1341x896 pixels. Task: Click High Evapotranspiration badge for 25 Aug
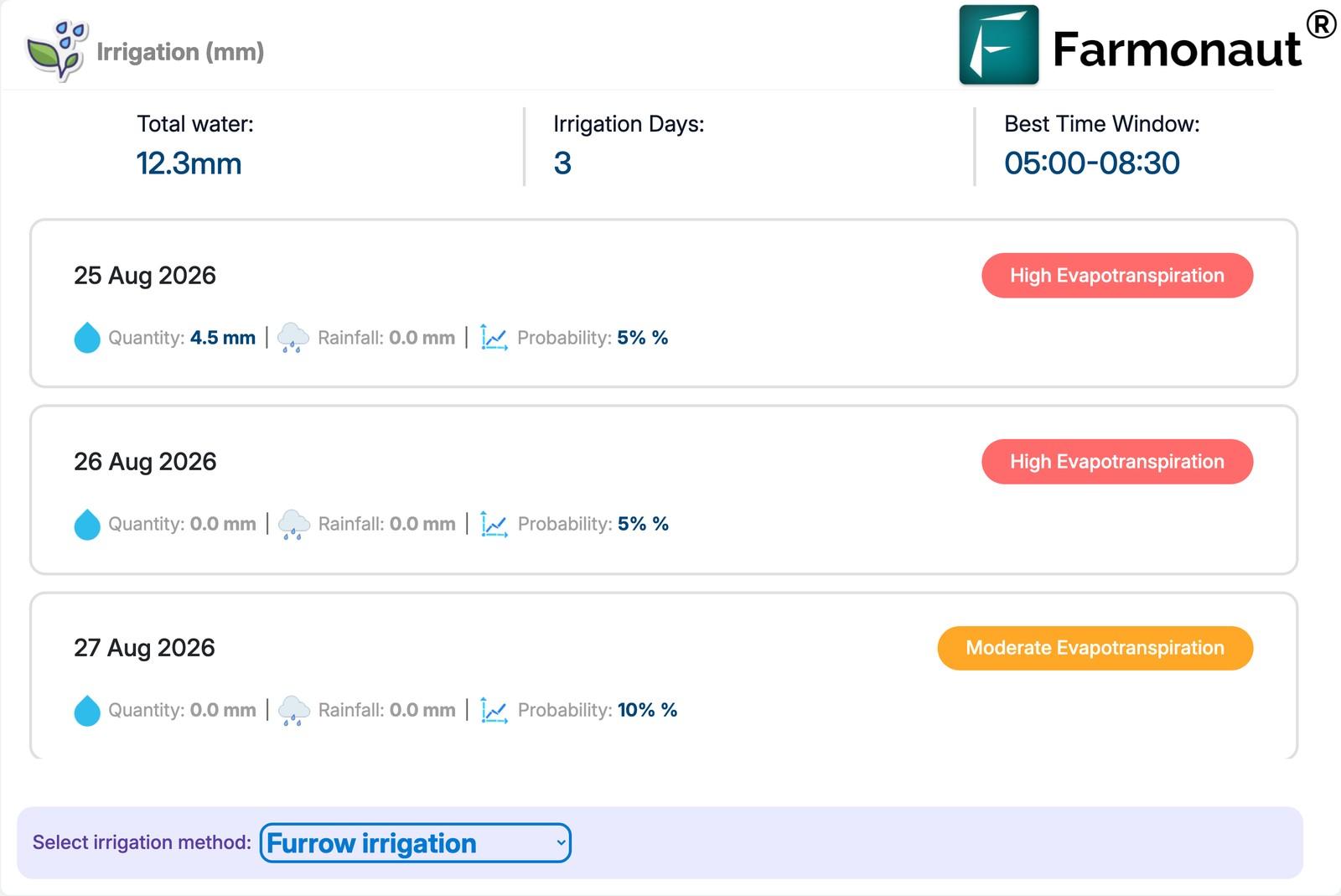(1117, 276)
